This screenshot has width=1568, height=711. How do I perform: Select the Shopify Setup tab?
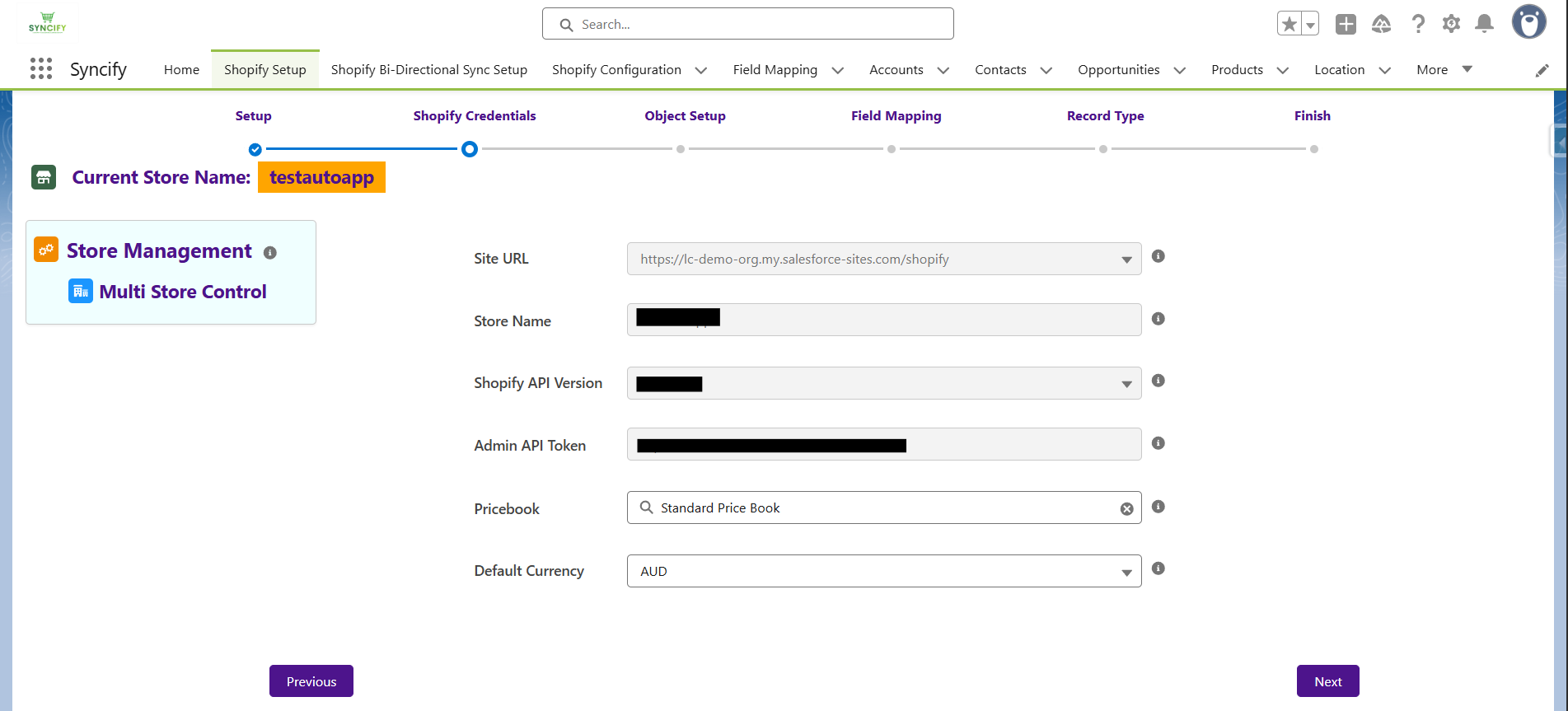(x=264, y=70)
